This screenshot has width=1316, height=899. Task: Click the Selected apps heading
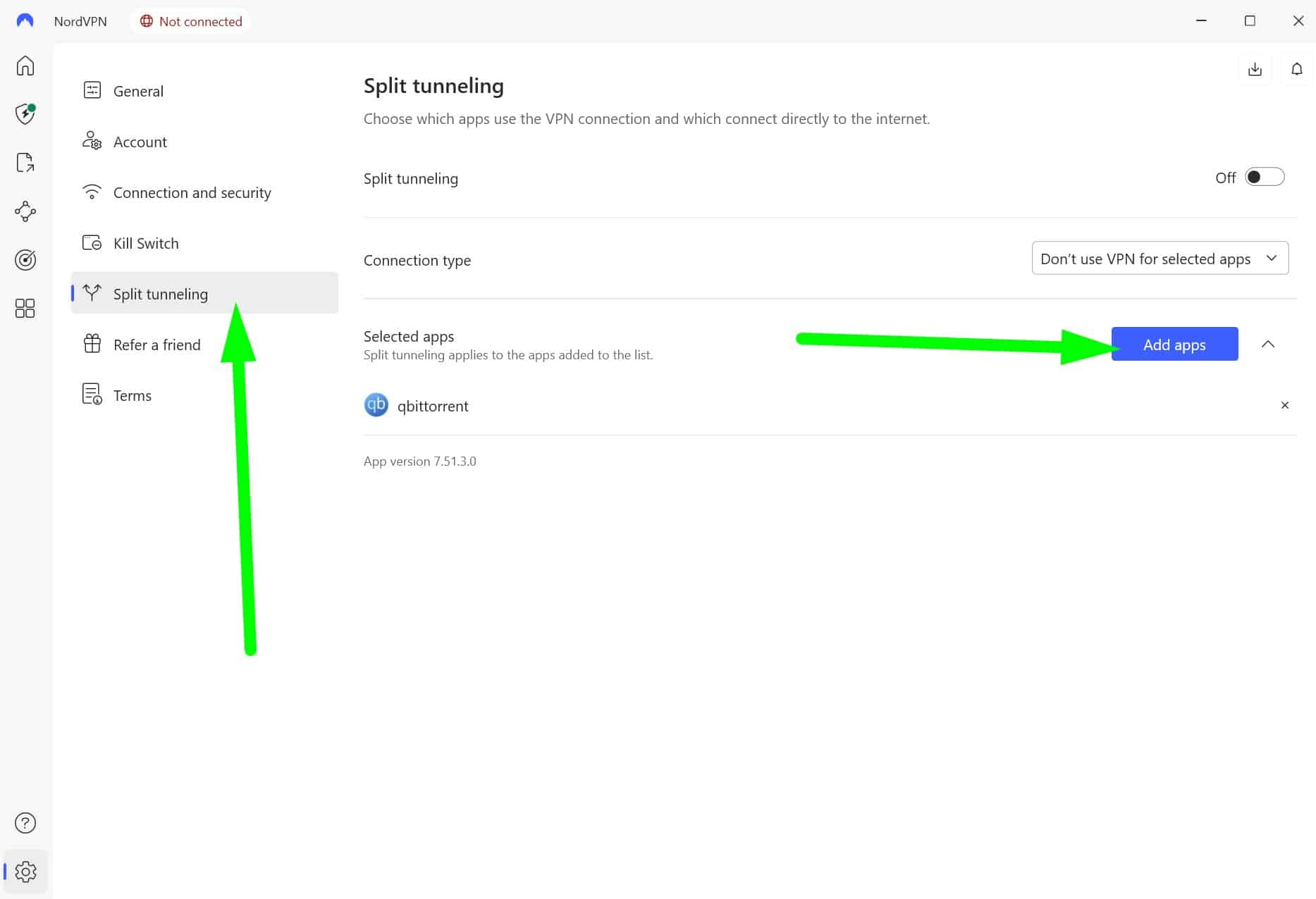click(409, 336)
